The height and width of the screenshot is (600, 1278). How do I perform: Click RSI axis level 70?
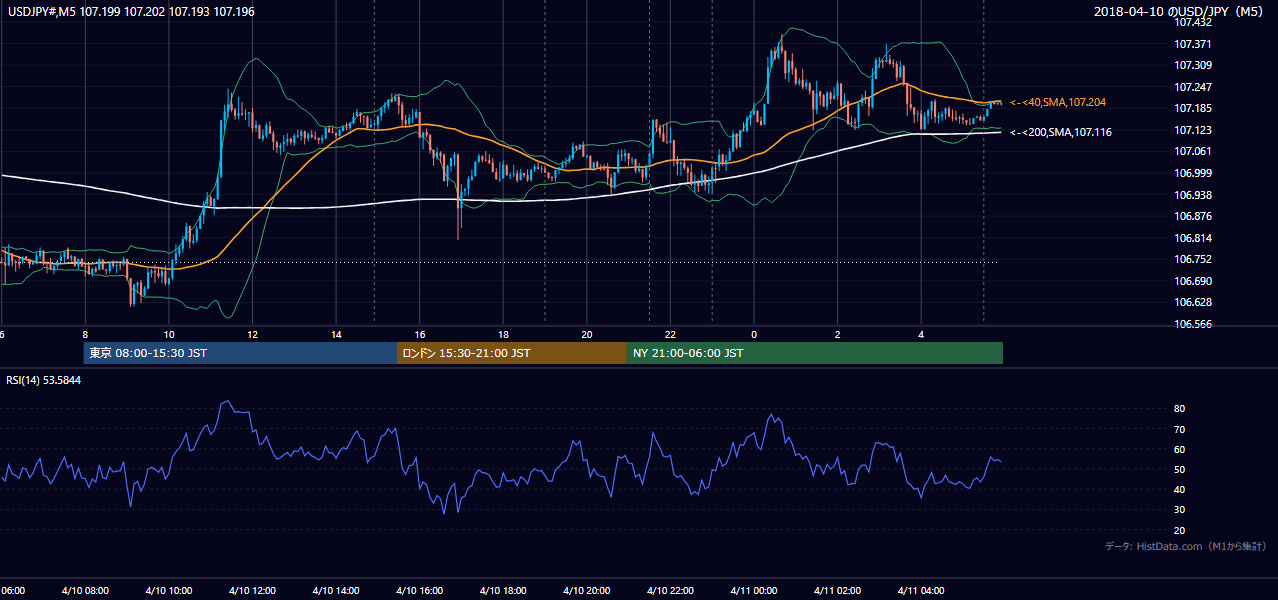1179,429
